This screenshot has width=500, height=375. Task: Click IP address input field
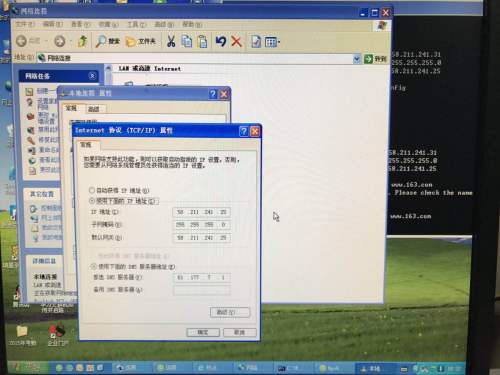pos(202,212)
